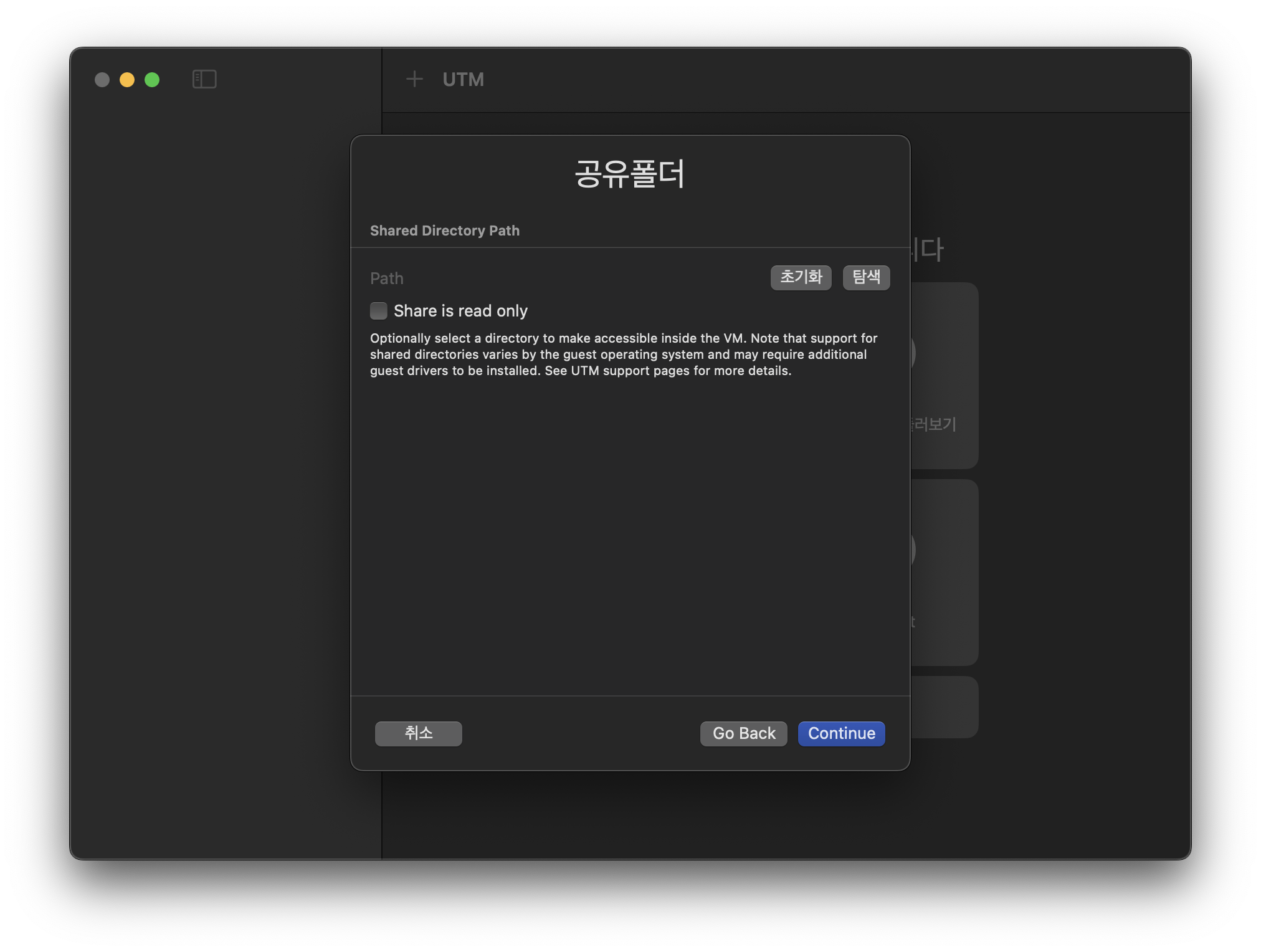The image size is (1261, 952).
Task: Click the bottom card behind the dialog
Action: pos(944,707)
